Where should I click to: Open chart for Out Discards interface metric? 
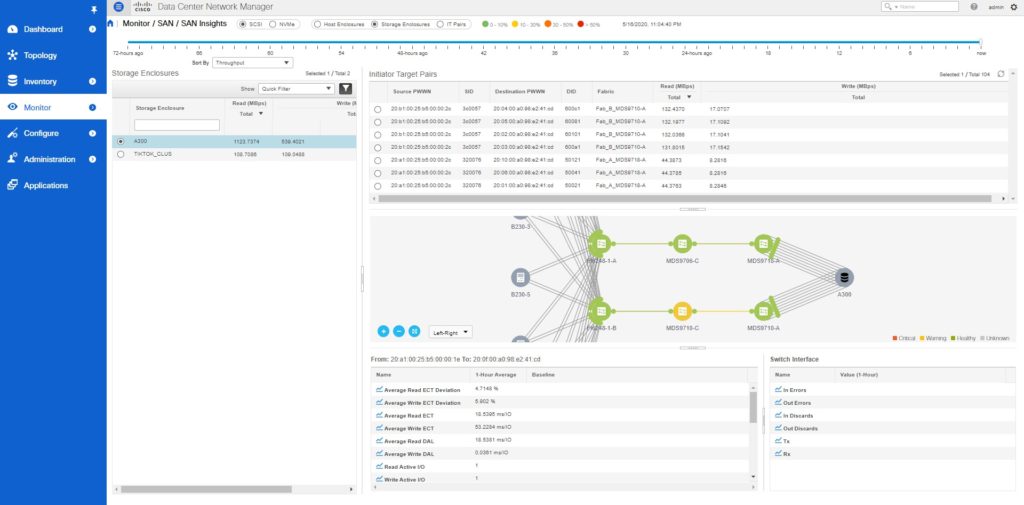tap(778, 429)
